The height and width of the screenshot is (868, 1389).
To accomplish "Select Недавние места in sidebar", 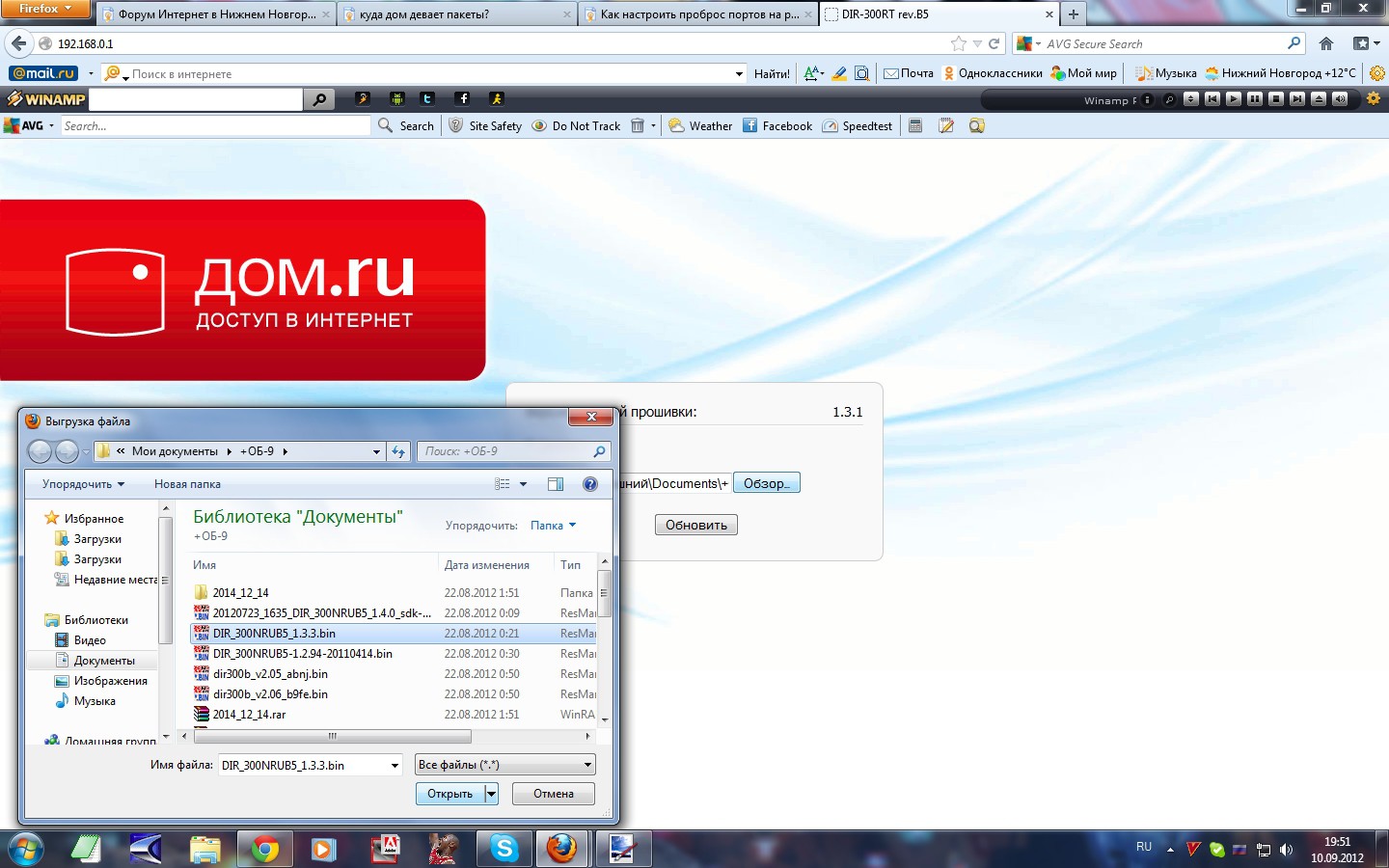I will coord(106,580).
